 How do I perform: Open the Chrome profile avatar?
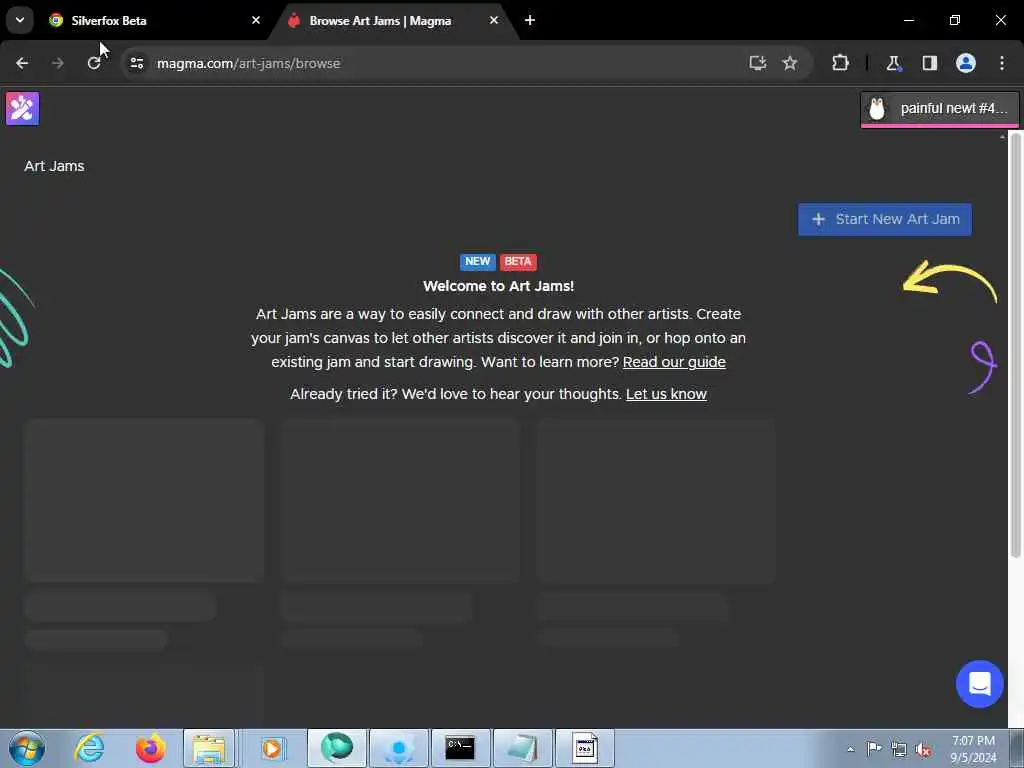pos(966,63)
